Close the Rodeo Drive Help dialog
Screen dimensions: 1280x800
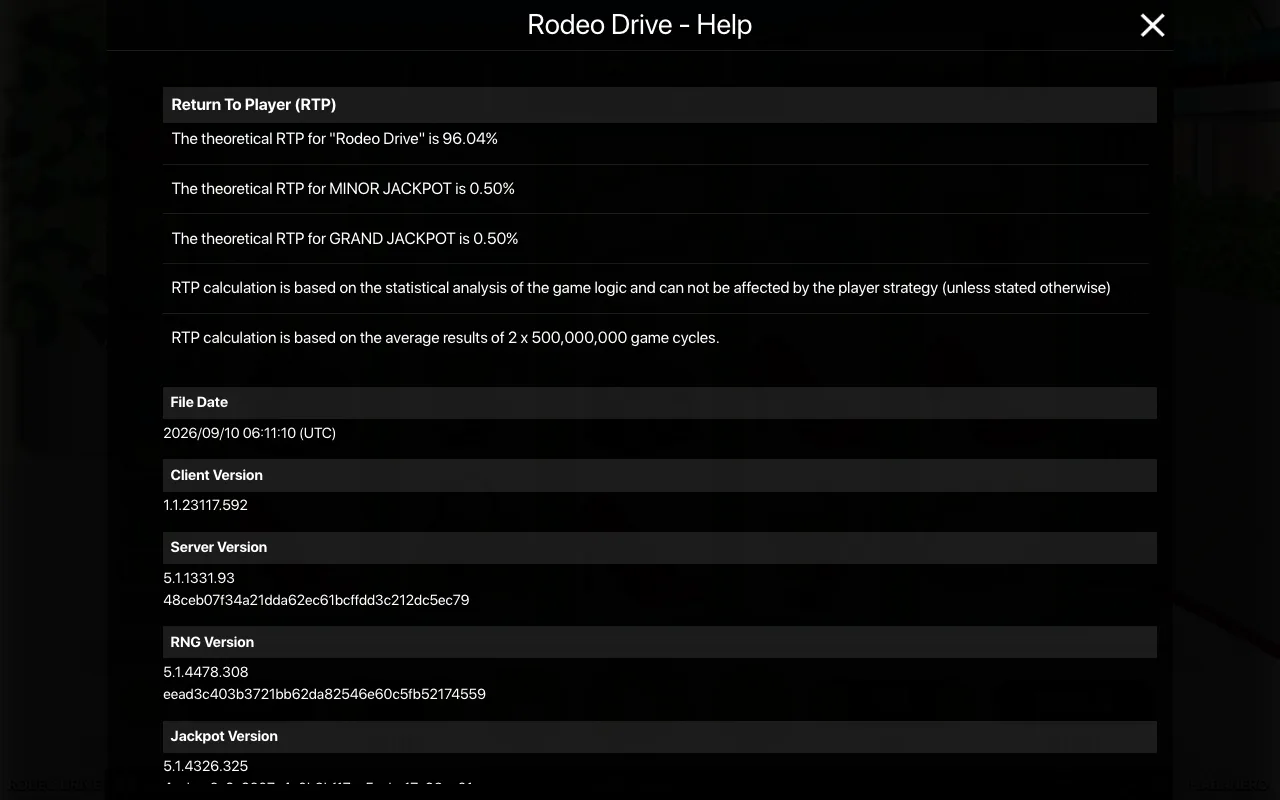click(x=1152, y=25)
